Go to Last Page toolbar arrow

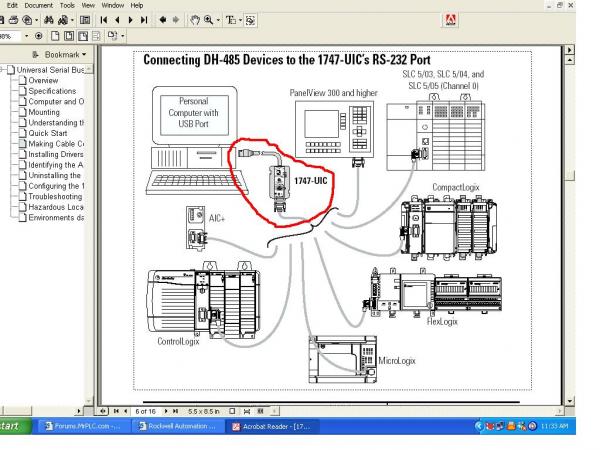coord(144,20)
